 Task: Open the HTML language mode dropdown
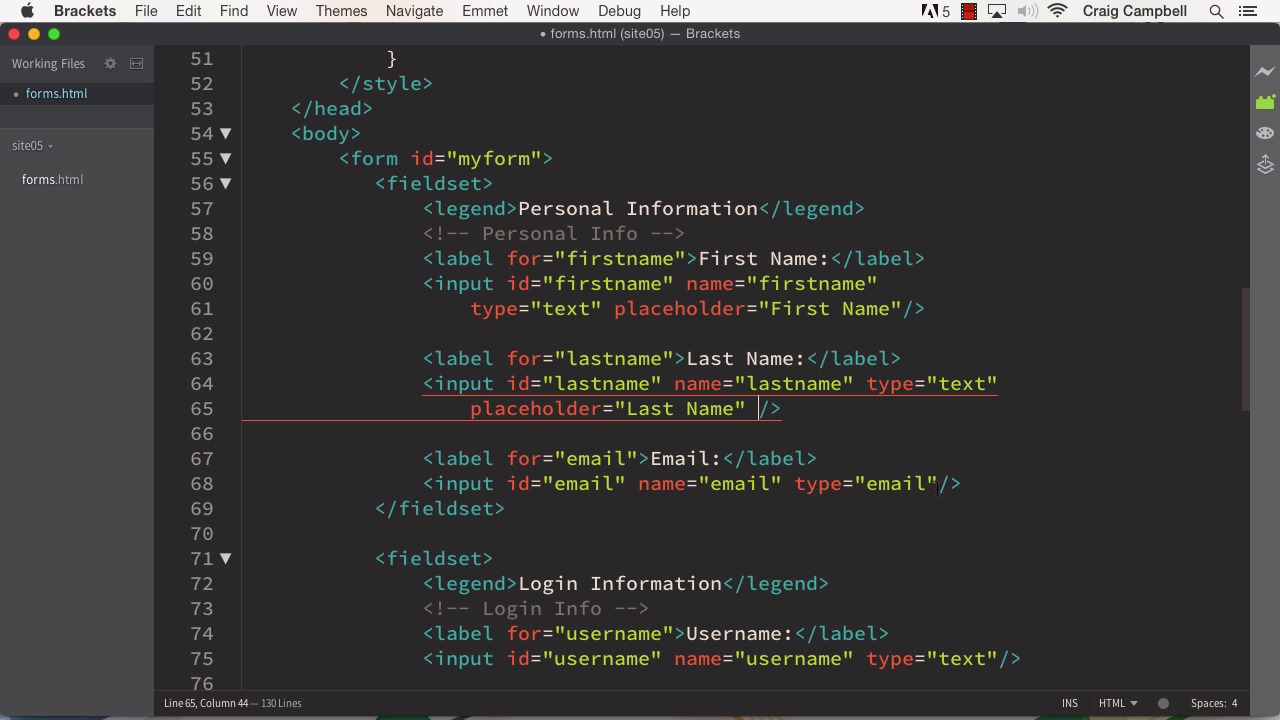[x=1118, y=703]
